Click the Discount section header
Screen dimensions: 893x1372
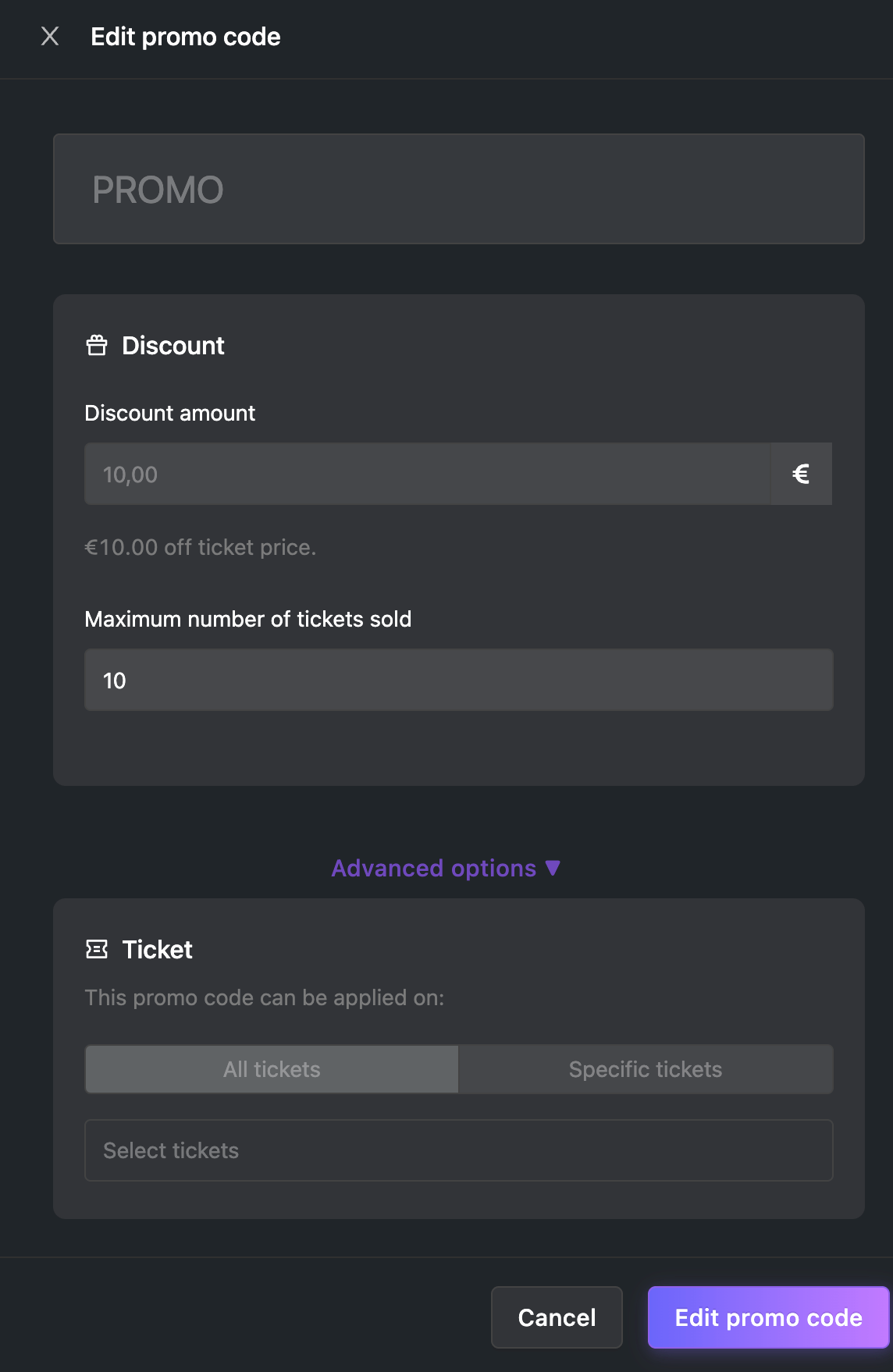click(173, 346)
